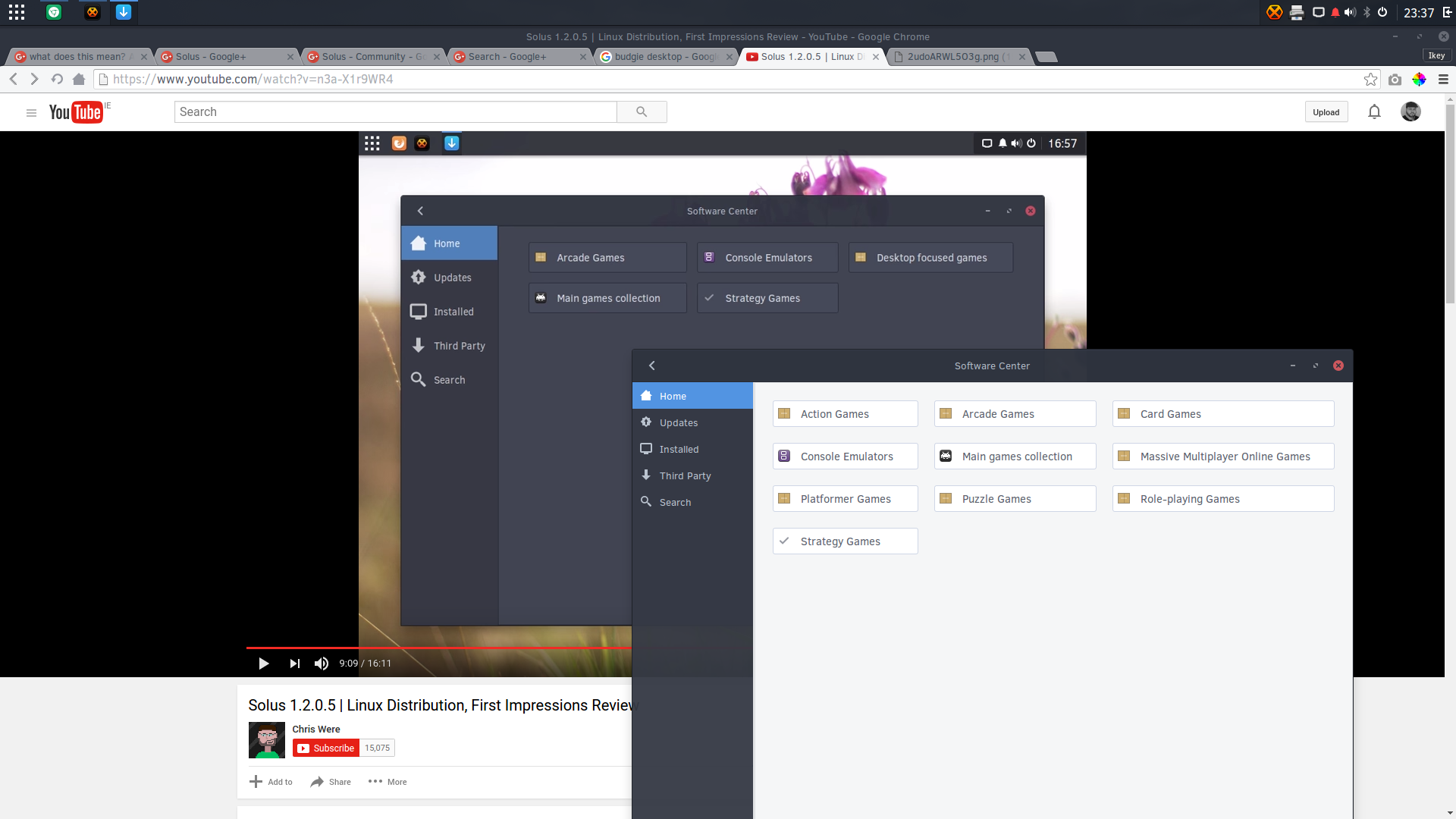
Task: Open Installed in front Software Center sidebar
Action: 692,449
